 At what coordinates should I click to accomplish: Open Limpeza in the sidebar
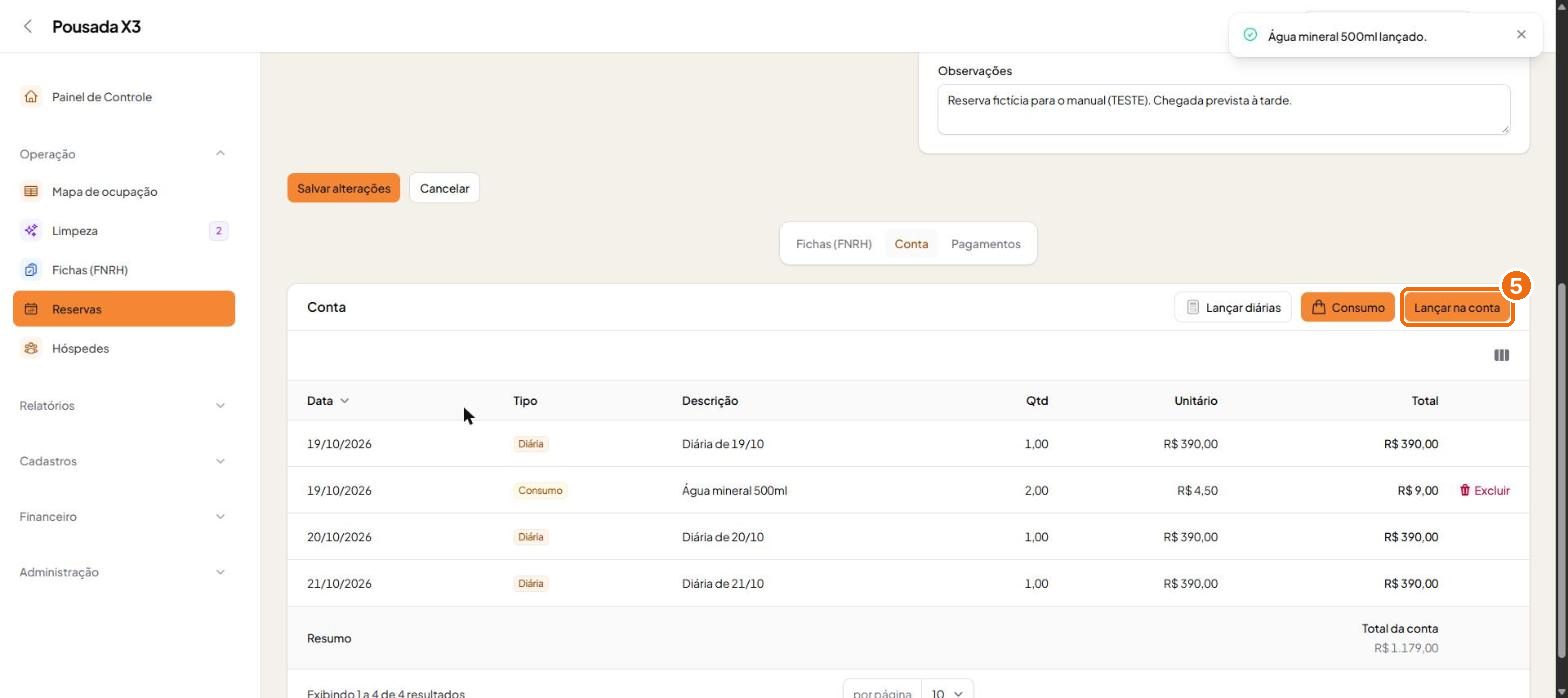(x=124, y=231)
